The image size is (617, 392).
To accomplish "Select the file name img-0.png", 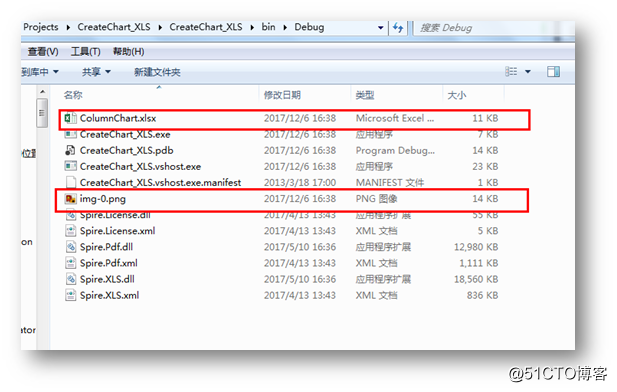I will [103, 199].
